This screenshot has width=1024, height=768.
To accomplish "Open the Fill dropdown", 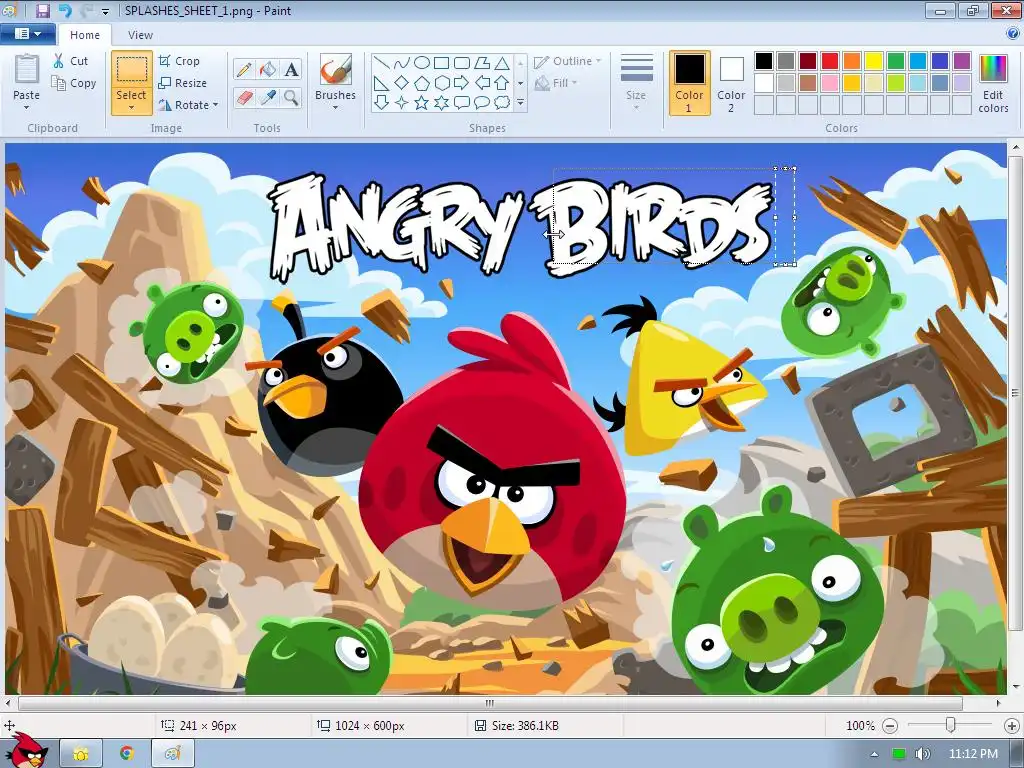I will point(556,83).
